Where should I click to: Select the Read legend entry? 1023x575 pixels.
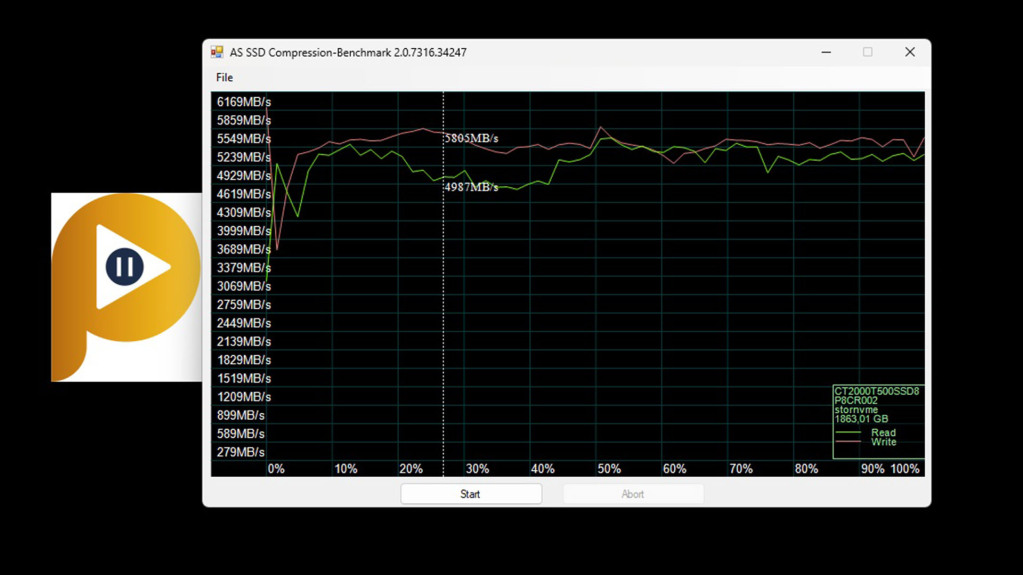883,432
